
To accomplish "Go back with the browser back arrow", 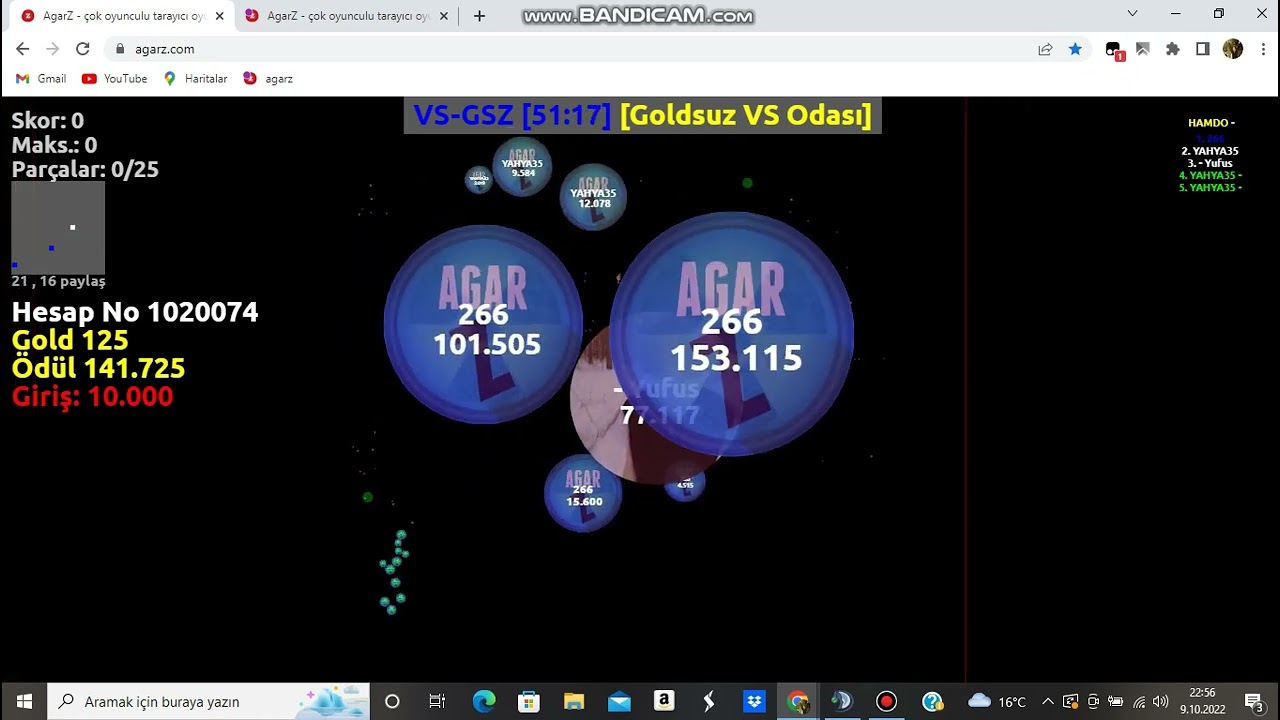I will click(23, 49).
